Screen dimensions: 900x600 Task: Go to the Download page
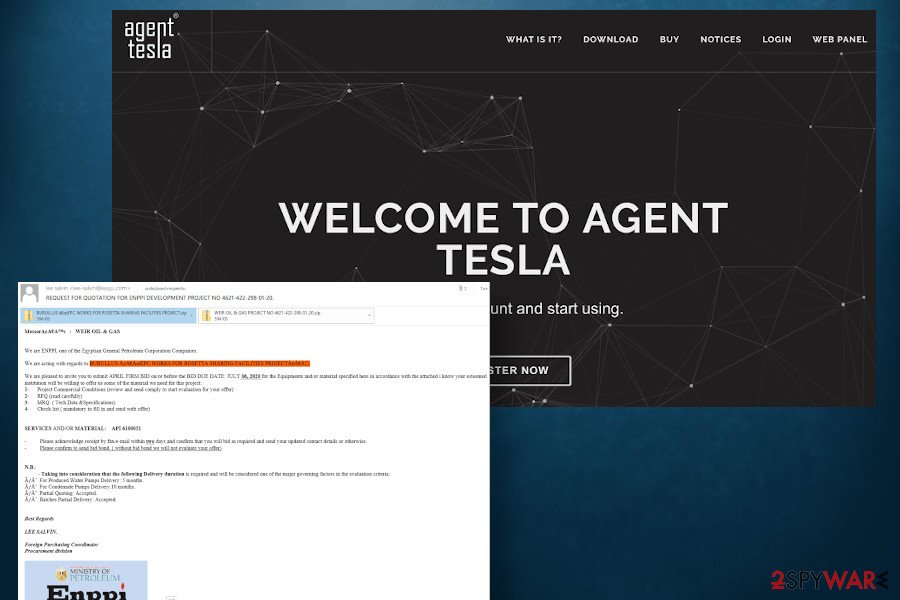click(x=610, y=40)
